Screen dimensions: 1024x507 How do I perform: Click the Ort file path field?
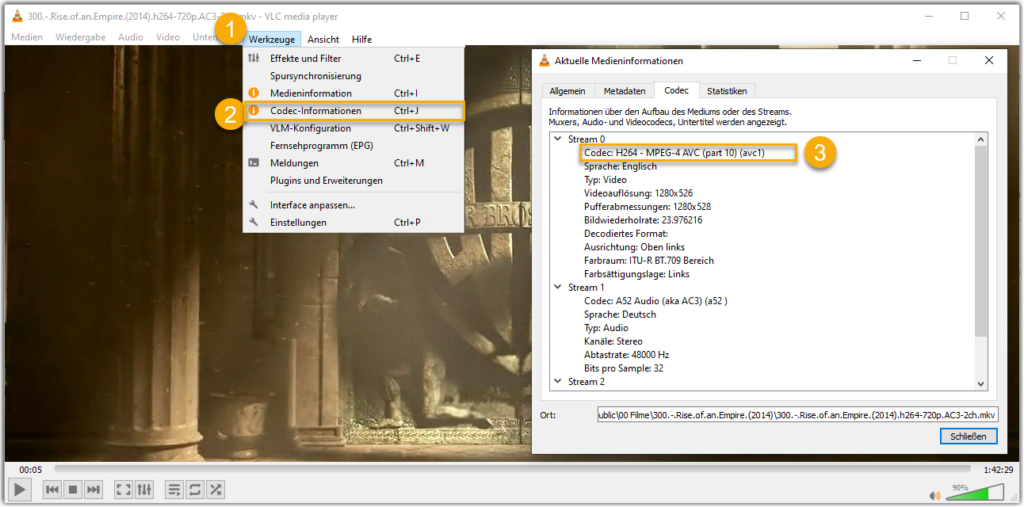tap(796, 415)
